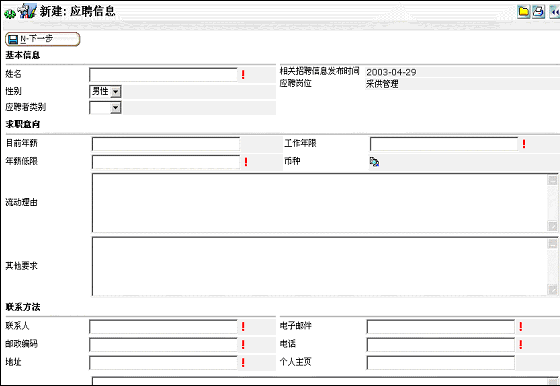Click the 币种 label text
The image size is (560, 386).
tap(292, 161)
